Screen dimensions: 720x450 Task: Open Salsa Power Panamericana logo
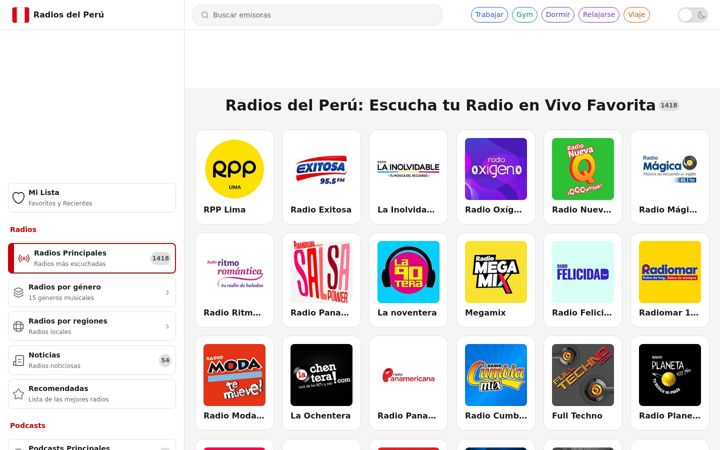[321, 272]
